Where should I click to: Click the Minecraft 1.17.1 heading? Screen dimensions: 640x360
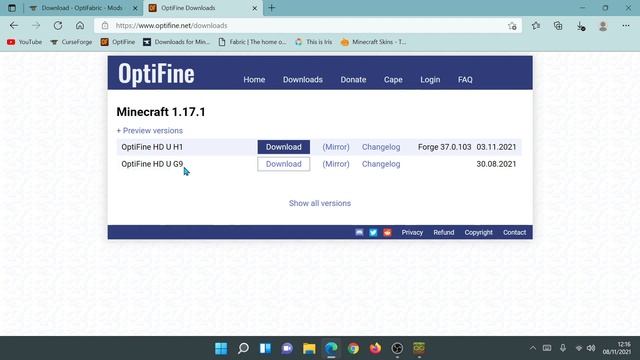(x=161, y=112)
